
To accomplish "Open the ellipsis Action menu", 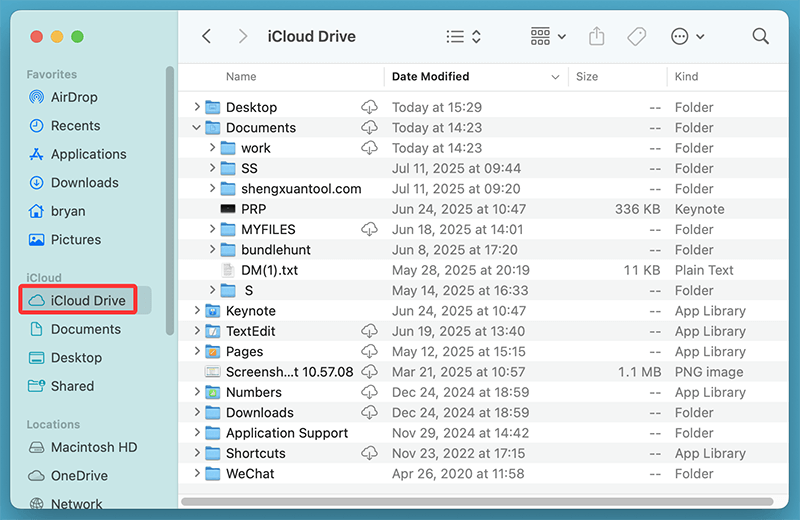I will [x=687, y=36].
